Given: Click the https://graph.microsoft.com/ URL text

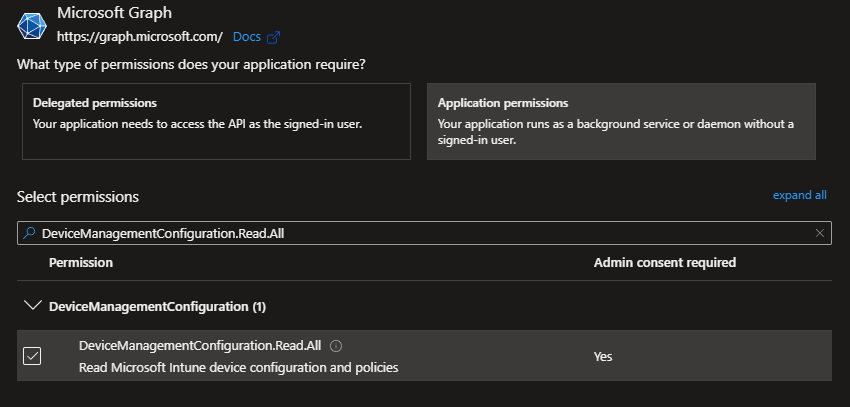Looking at the screenshot, I should tap(139, 37).
